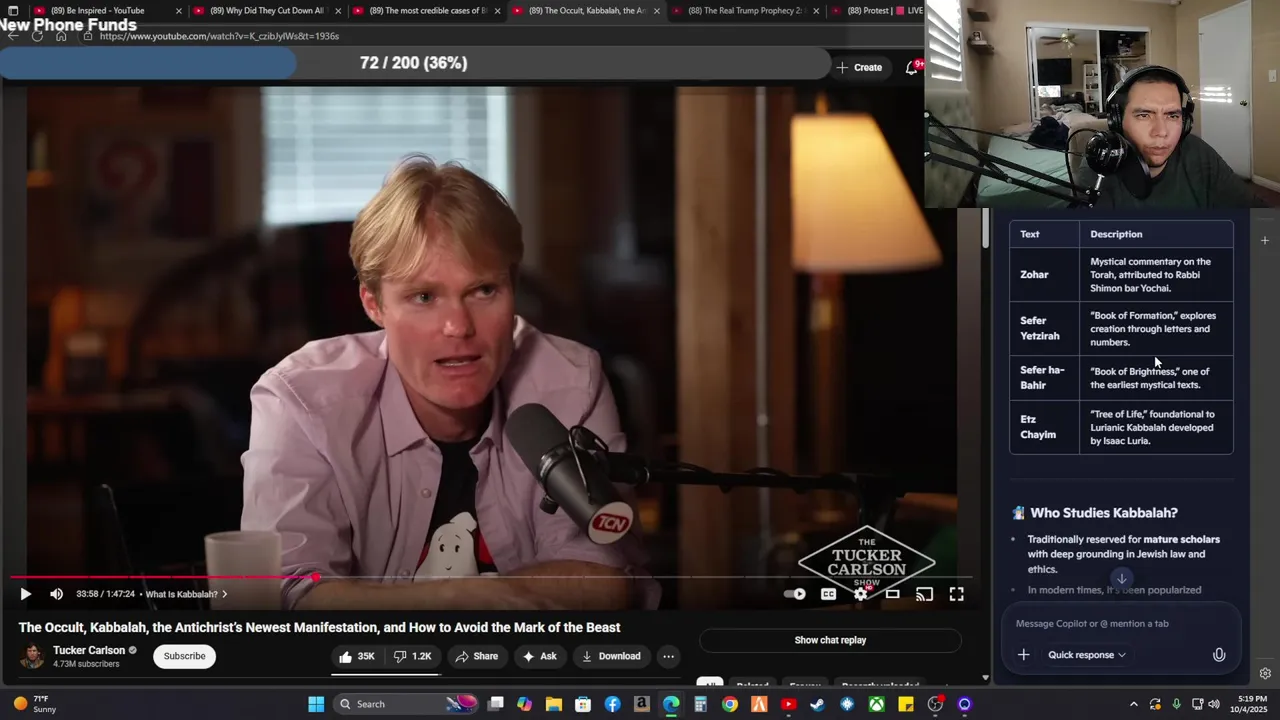Image resolution: width=1280 pixels, height=720 pixels.
Task: Launch Microsoft Store from taskbar
Action: (x=583, y=704)
